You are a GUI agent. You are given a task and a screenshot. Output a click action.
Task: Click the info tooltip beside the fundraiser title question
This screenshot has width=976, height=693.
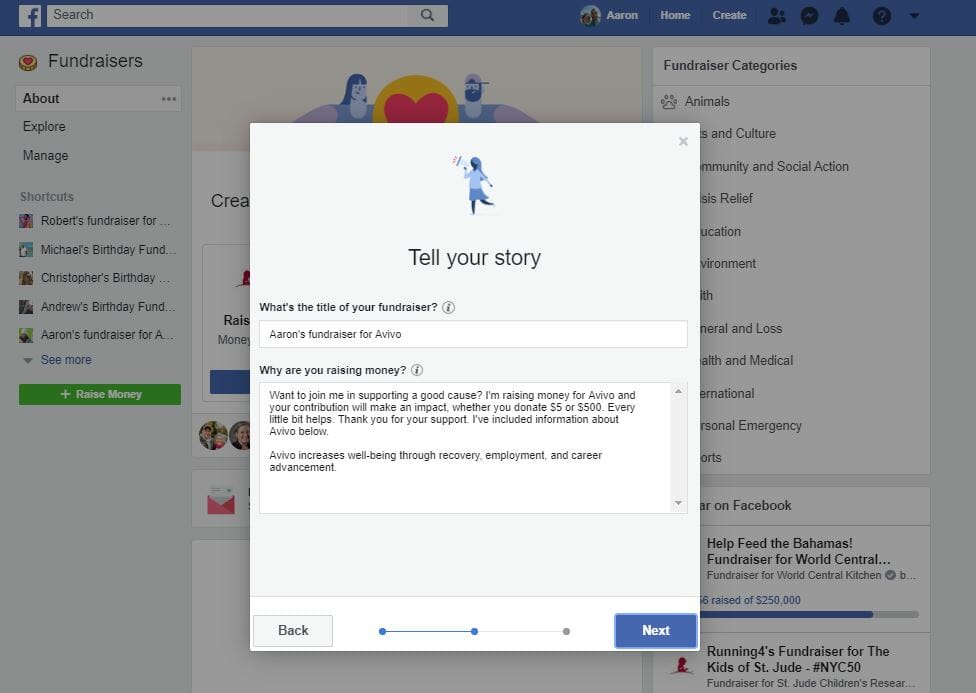446,307
